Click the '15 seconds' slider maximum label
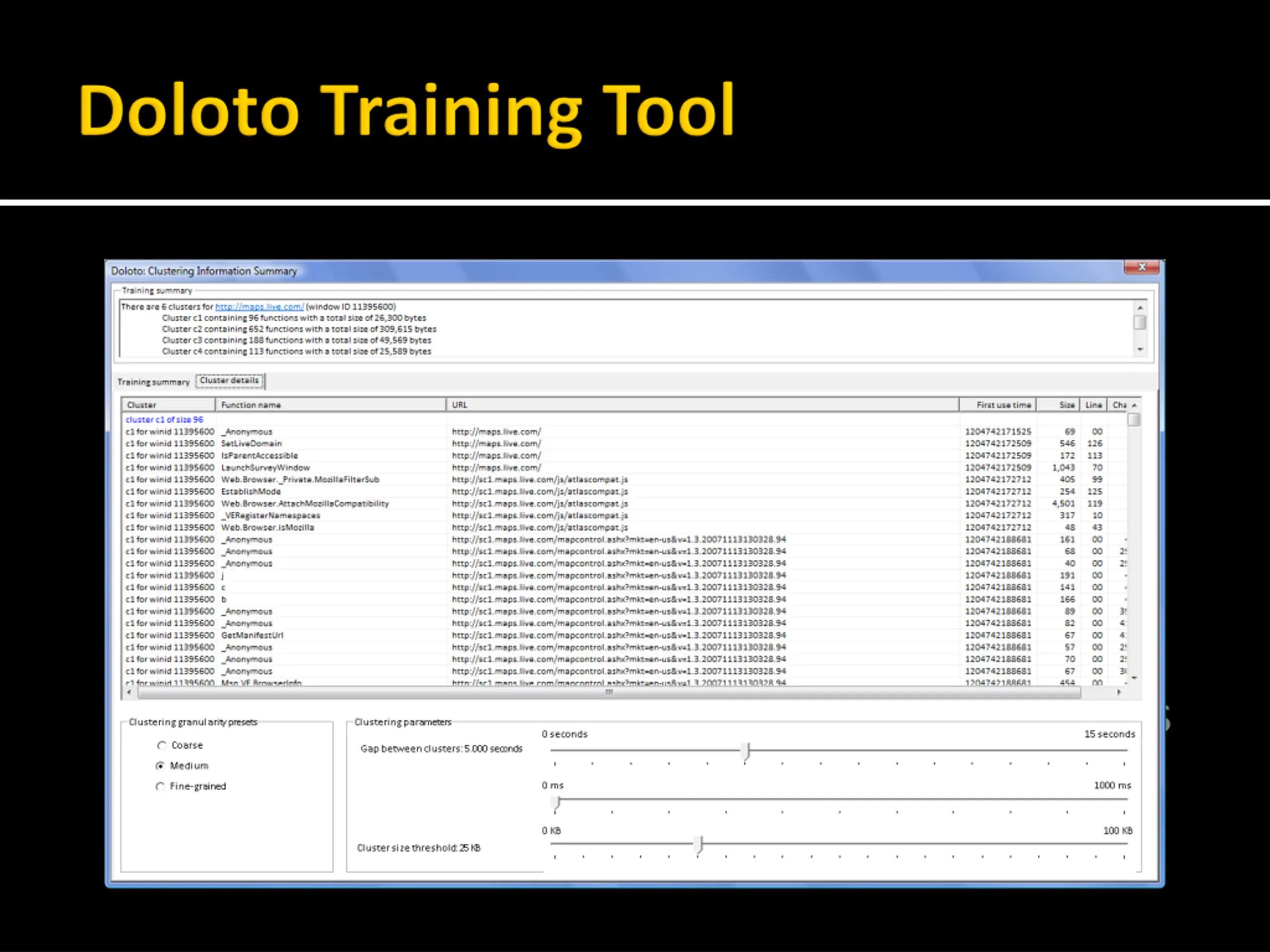This screenshot has height=952, width=1270. coord(1109,734)
